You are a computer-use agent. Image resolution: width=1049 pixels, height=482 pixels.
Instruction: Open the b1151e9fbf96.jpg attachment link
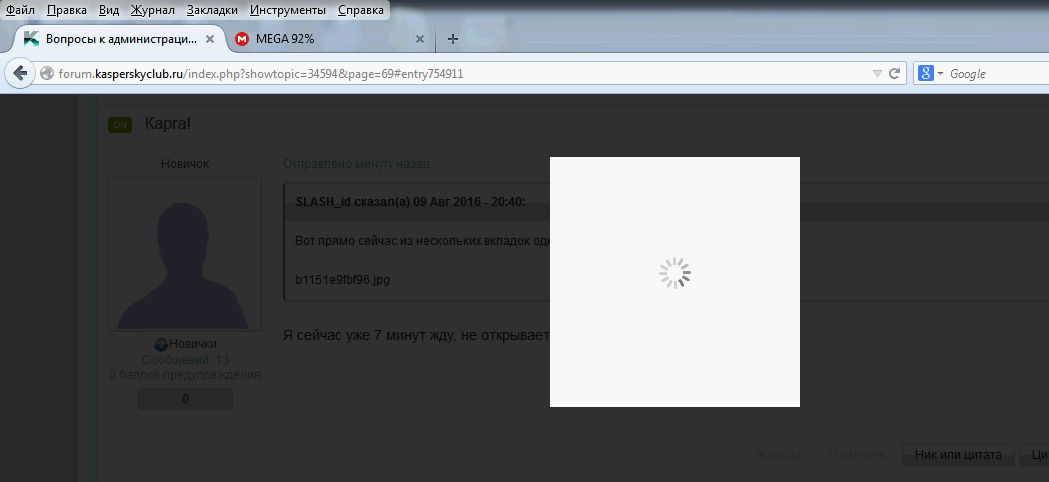[343, 279]
